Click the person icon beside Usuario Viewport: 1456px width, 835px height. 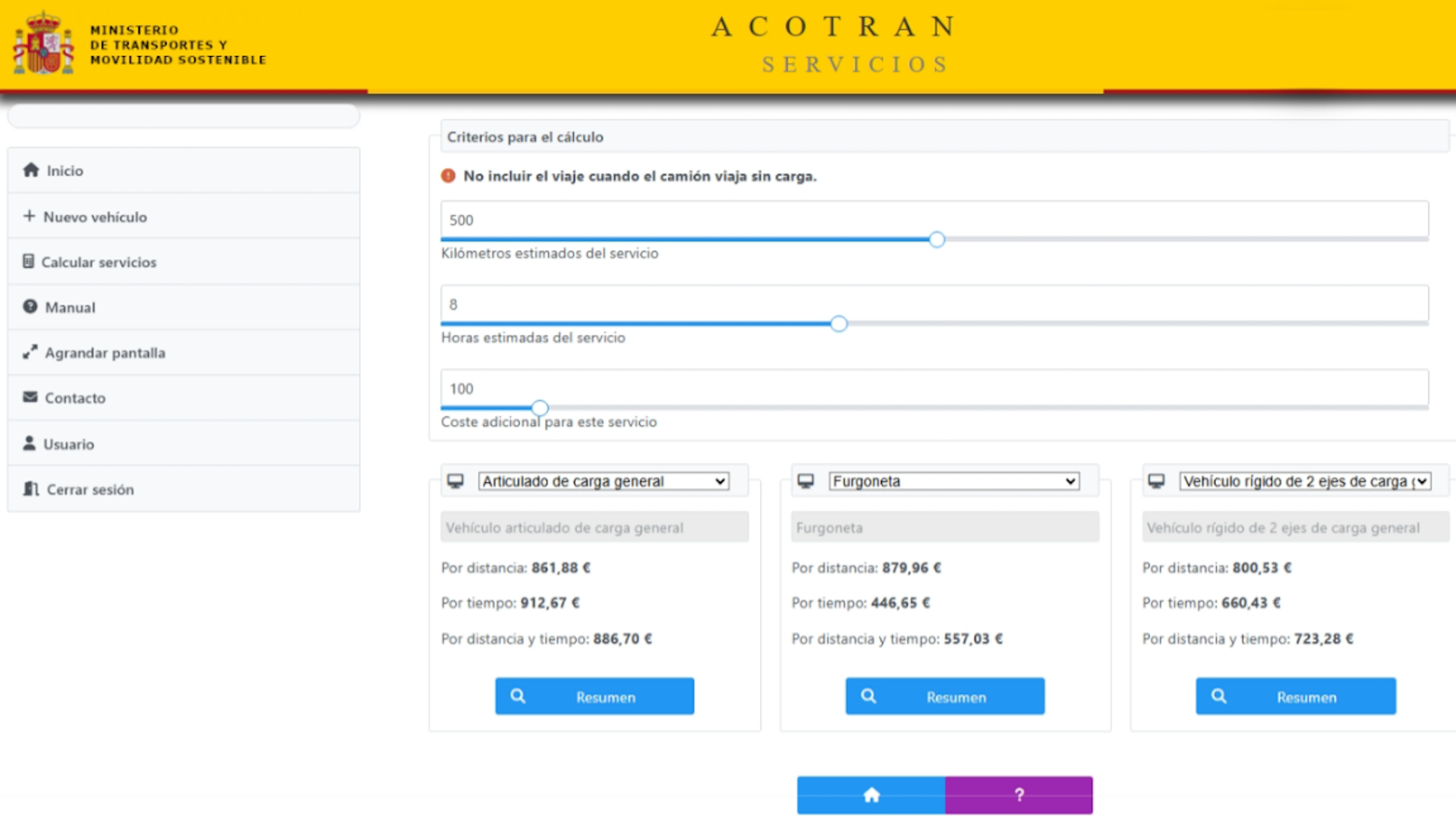[x=29, y=443]
